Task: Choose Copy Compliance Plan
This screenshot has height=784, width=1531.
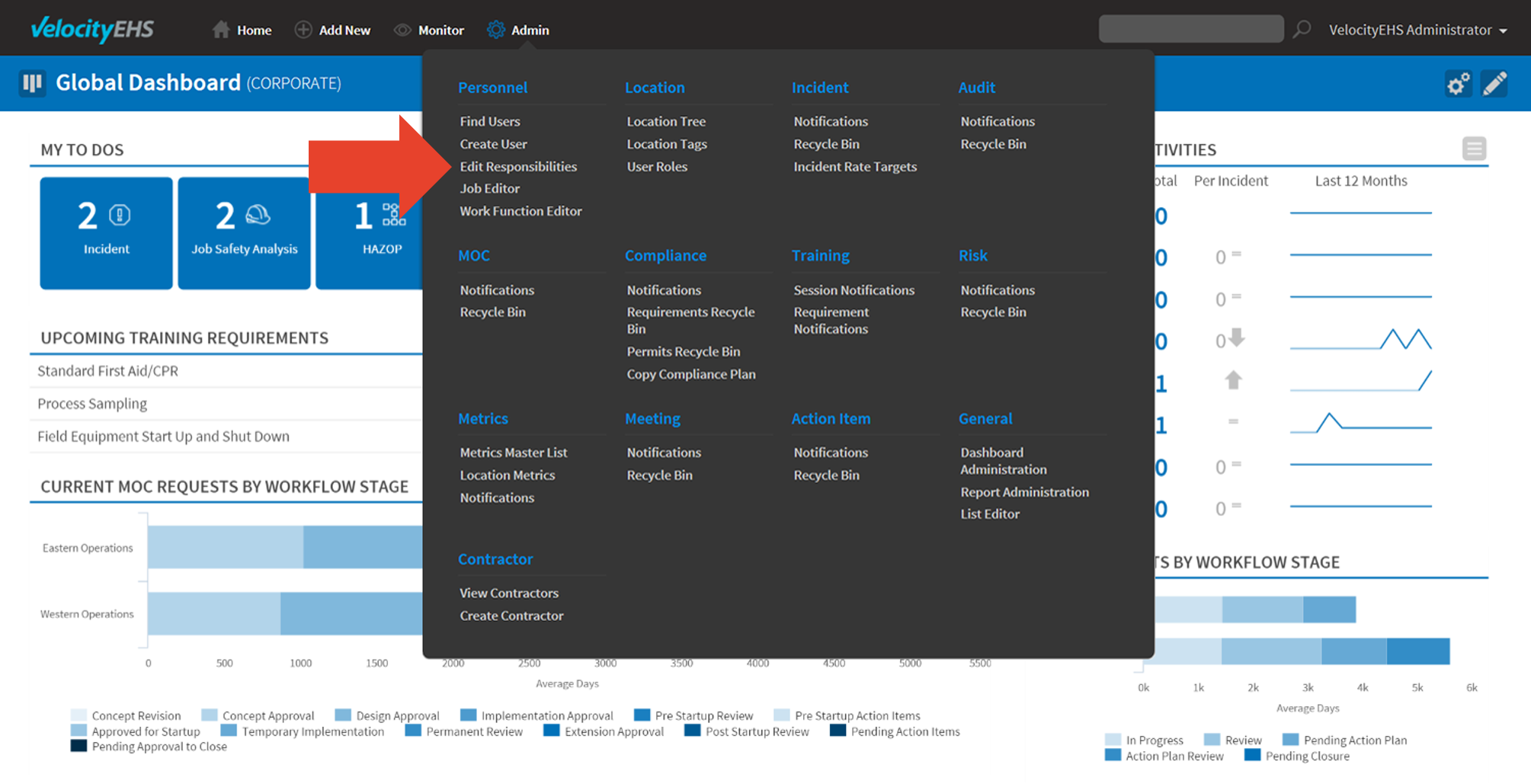Action: tap(691, 374)
